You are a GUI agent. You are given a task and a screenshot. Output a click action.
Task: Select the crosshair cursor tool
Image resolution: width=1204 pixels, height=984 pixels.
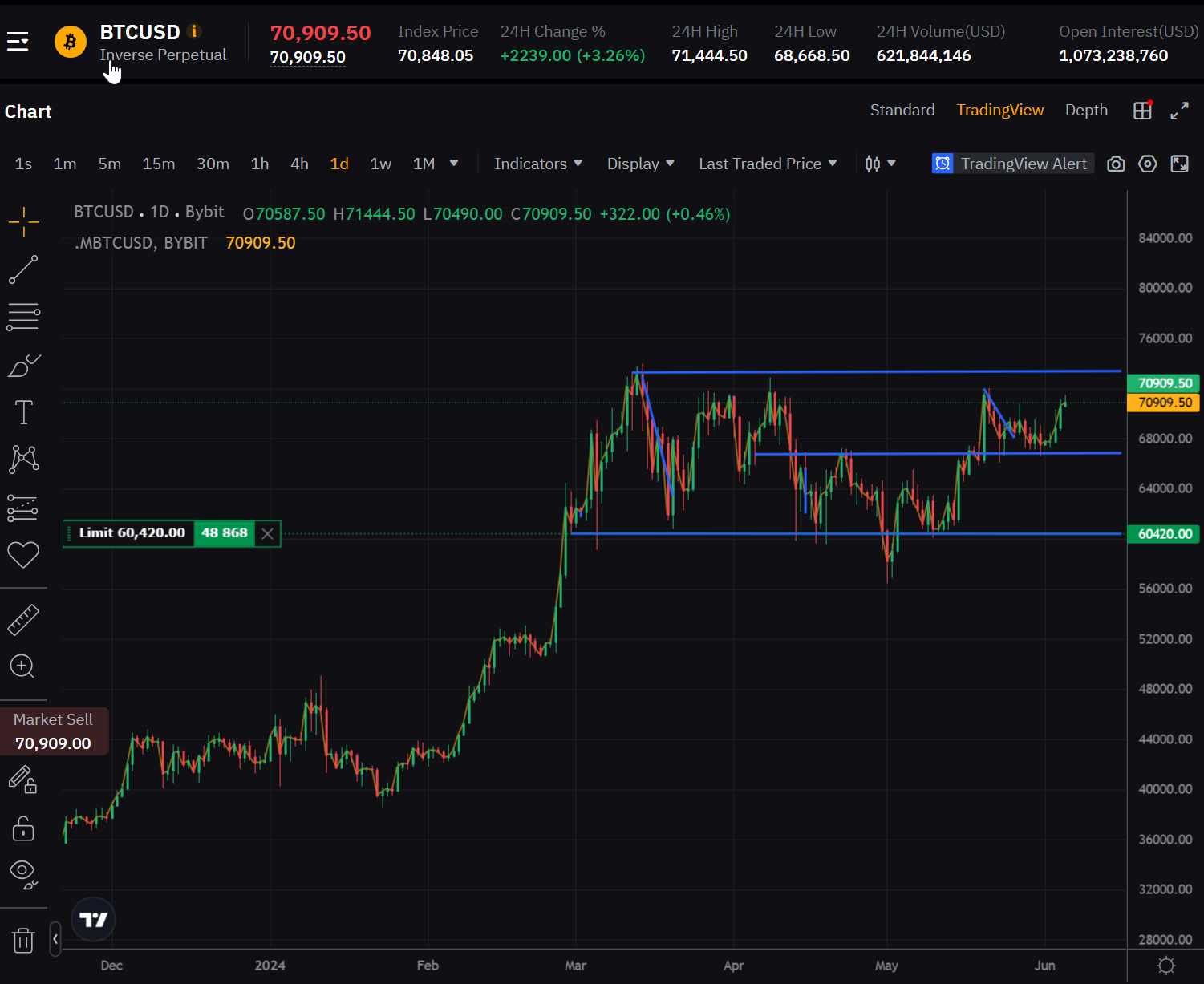point(23,222)
